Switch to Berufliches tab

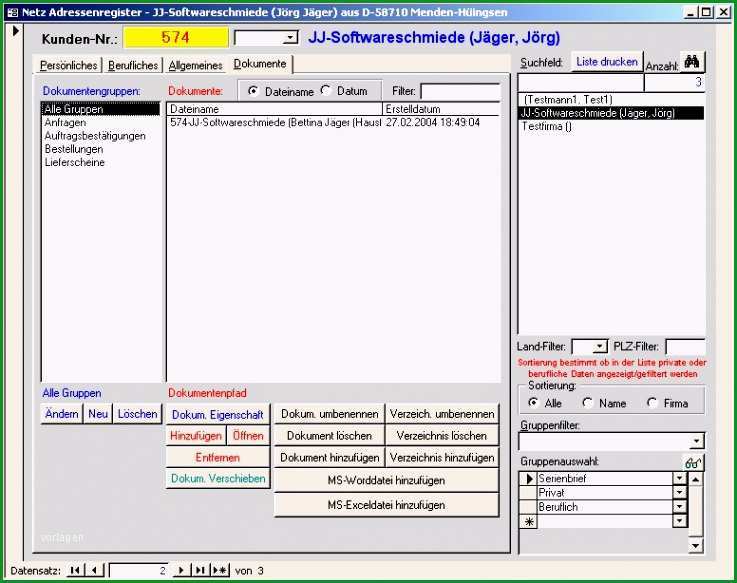point(133,65)
